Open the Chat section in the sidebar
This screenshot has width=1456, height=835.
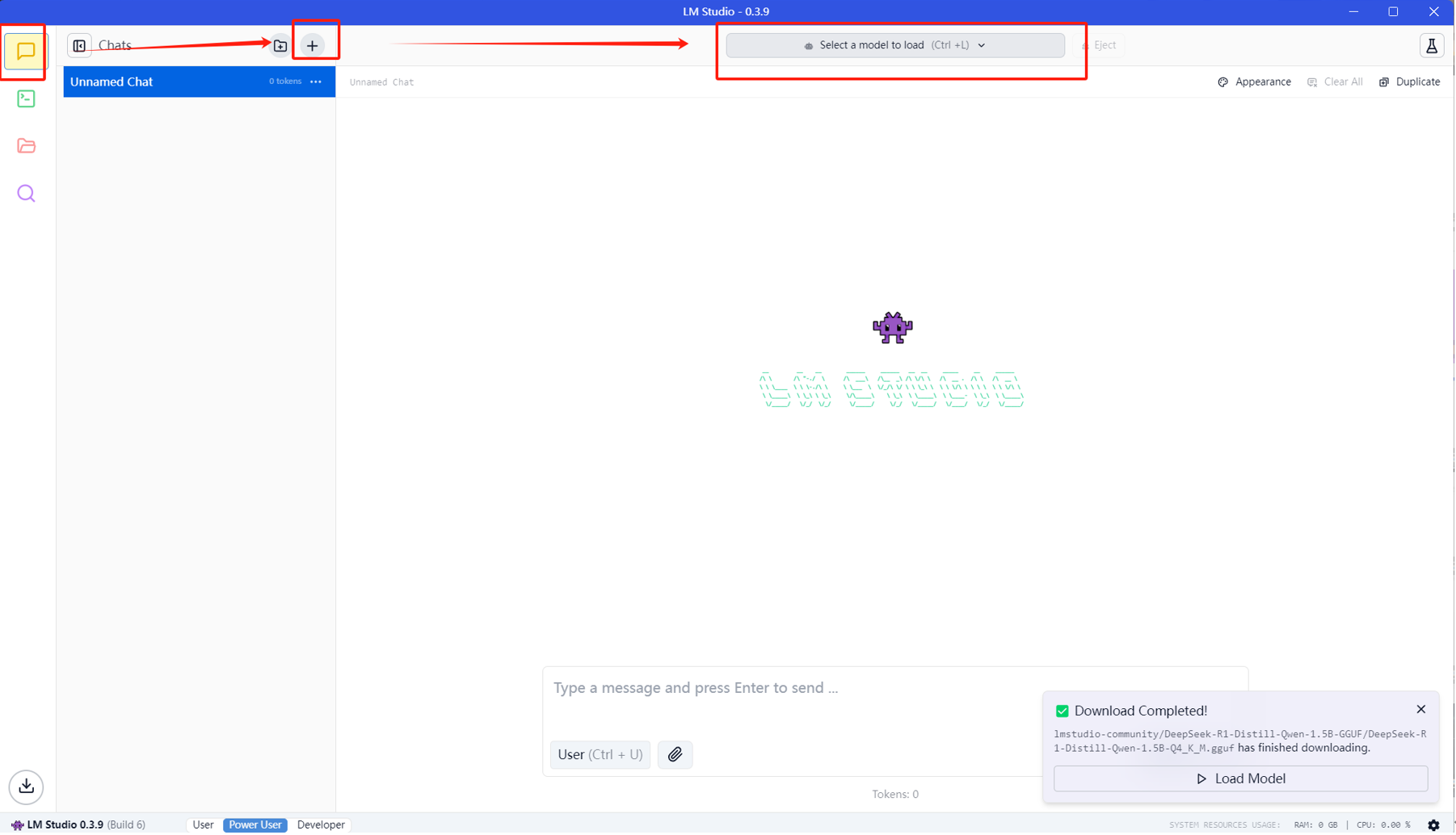26,52
